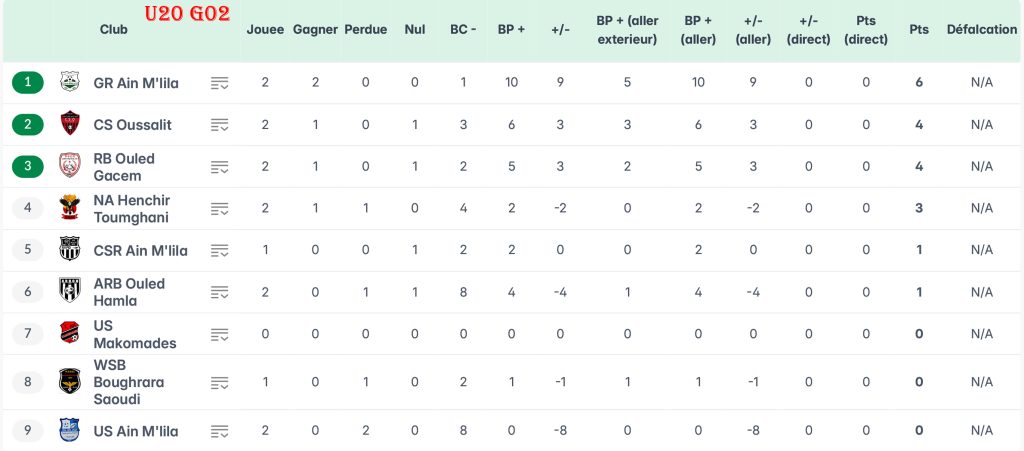This screenshot has height=451, width=1024.
Task: Sort by the BP + column header
Action: [511, 30]
